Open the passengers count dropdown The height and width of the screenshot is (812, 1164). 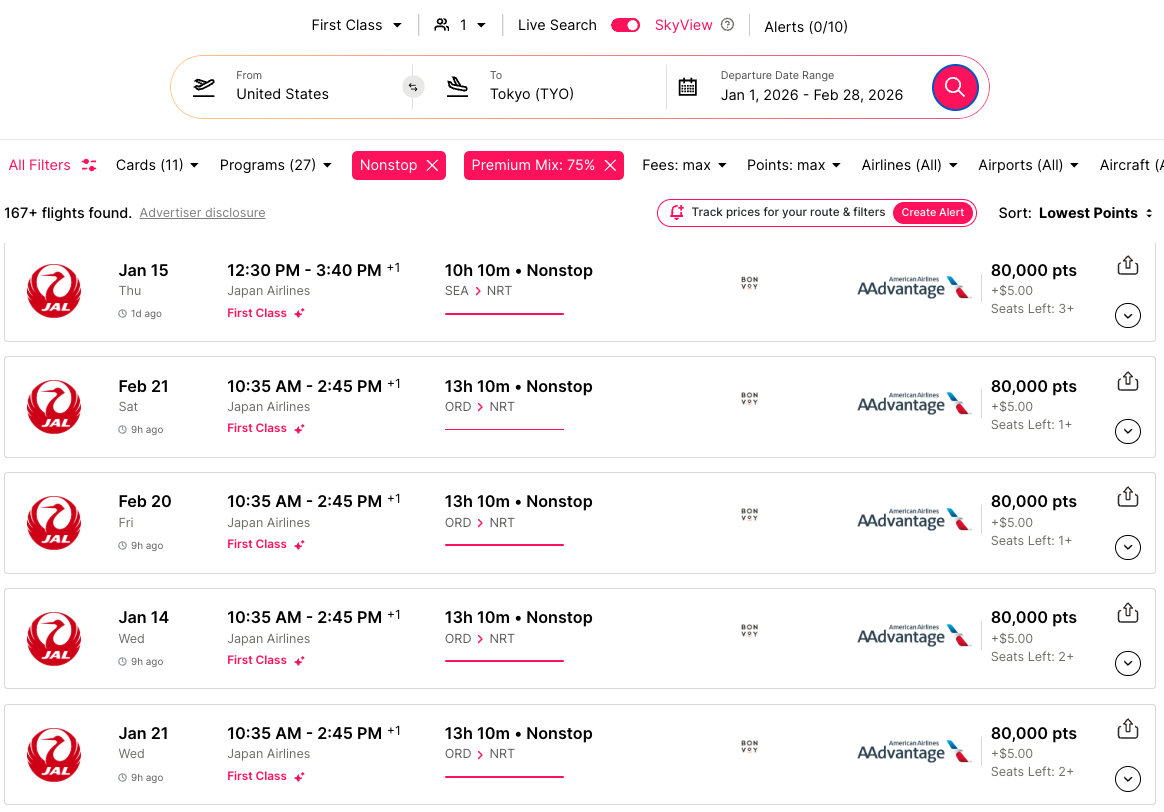[460, 25]
